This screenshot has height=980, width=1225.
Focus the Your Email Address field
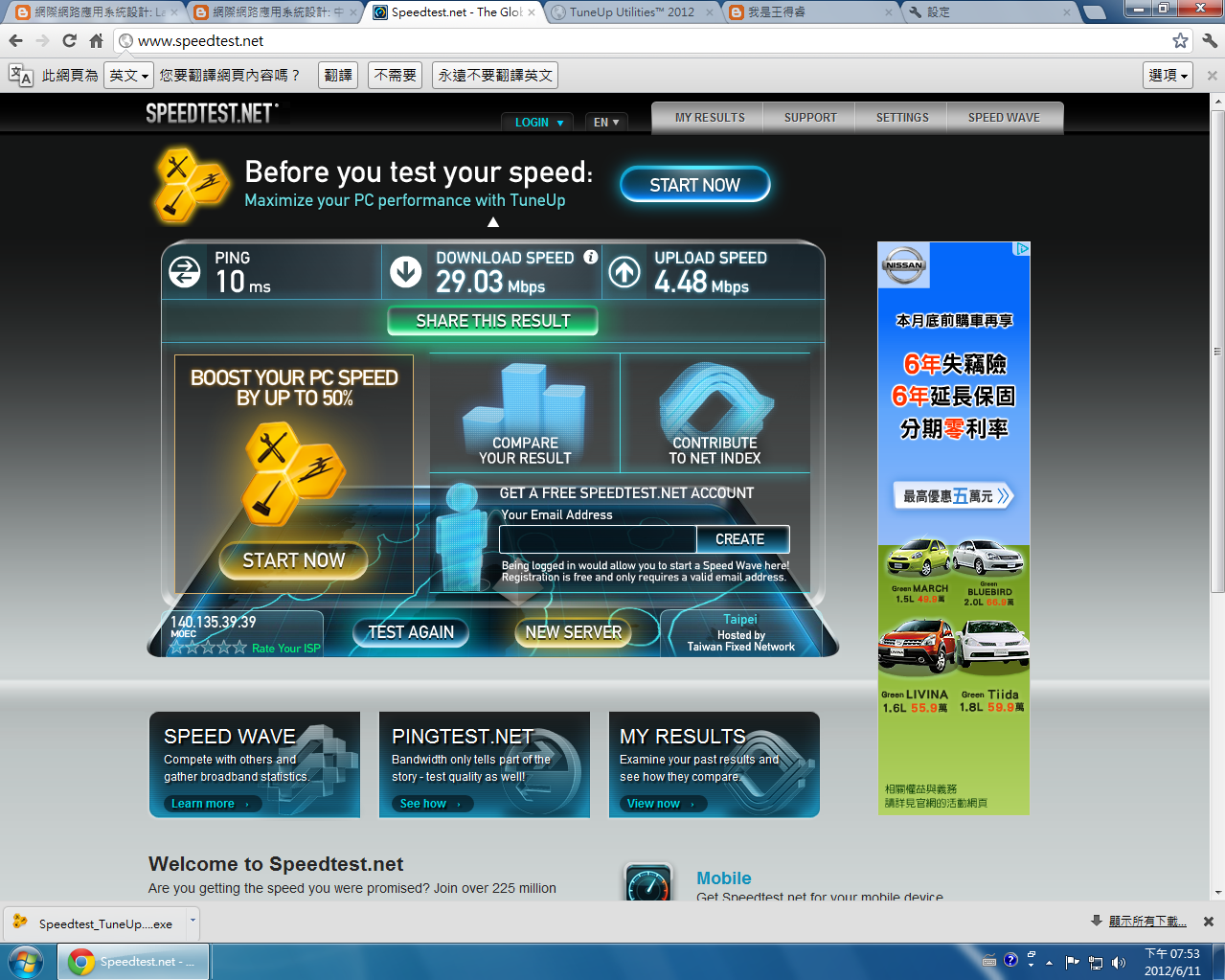pyautogui.click(x=598, y=539)
